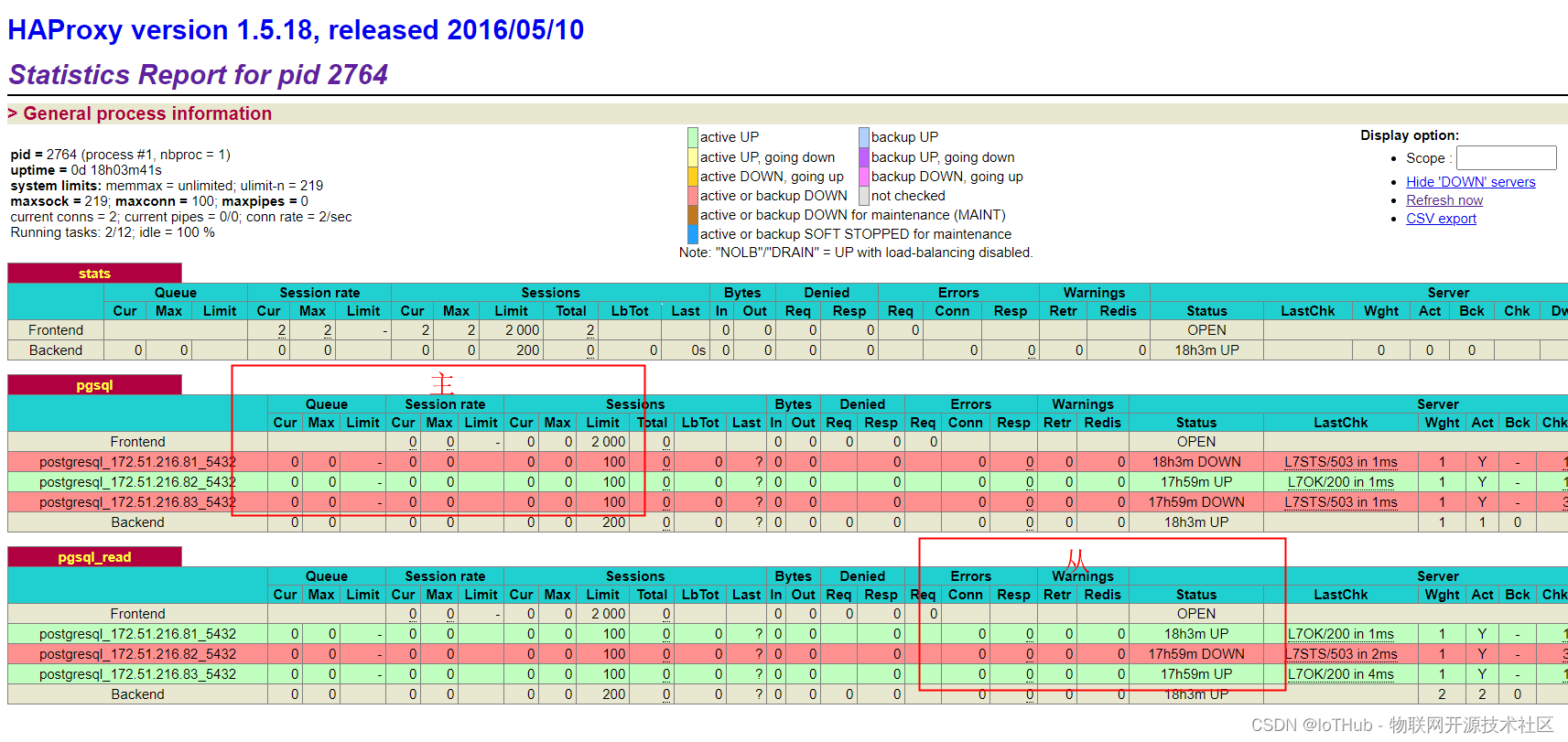Click the not checked legend swatch
1568x742 pixels.
point(864,195)
